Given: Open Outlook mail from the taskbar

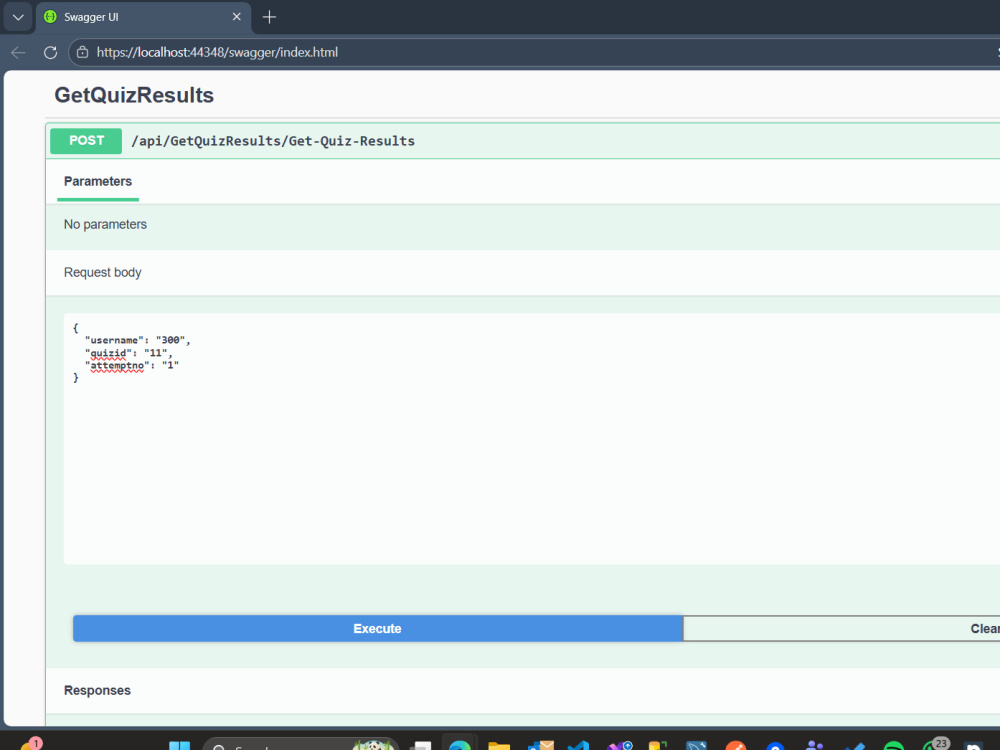Looking at the screenshot, I should 540,746.
